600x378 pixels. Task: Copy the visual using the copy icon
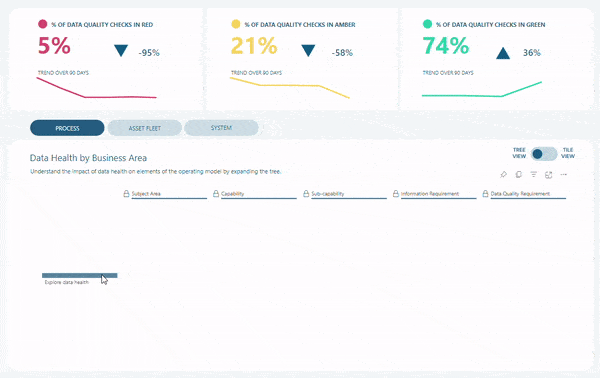click(518, 174)
